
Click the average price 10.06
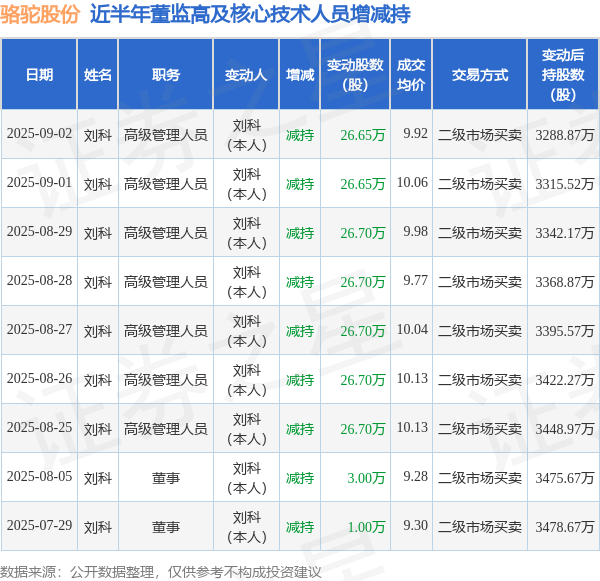coord(412,183)
